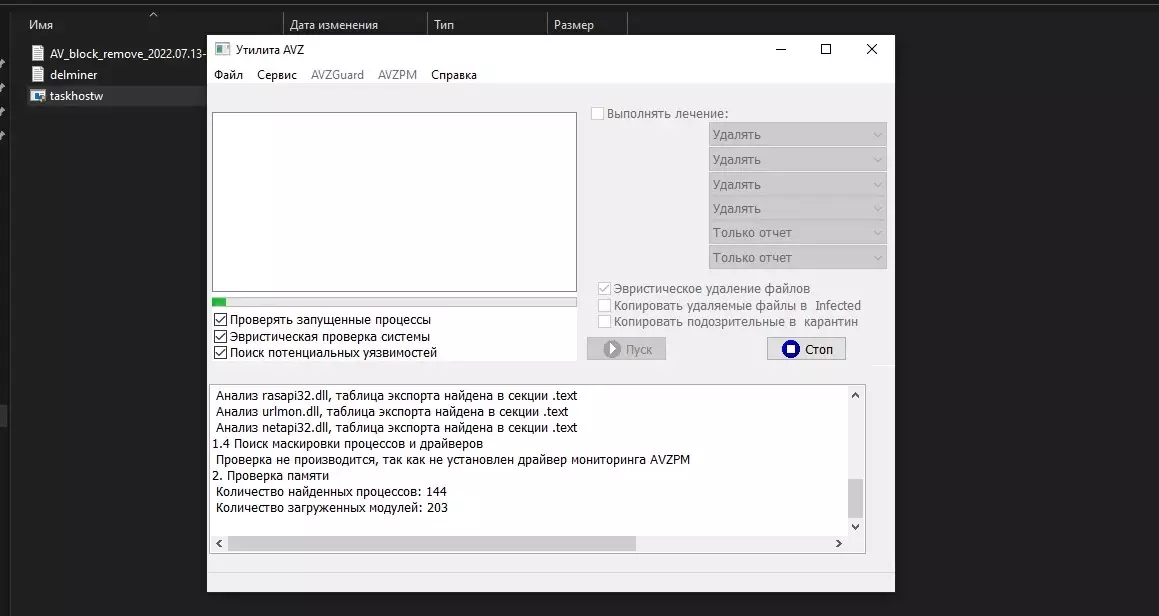Image resolution: width=1159 pixels, height=616 pixels.
Task: Click log line 'Количество найденных процессов: 144'
Action: (331, 492)
